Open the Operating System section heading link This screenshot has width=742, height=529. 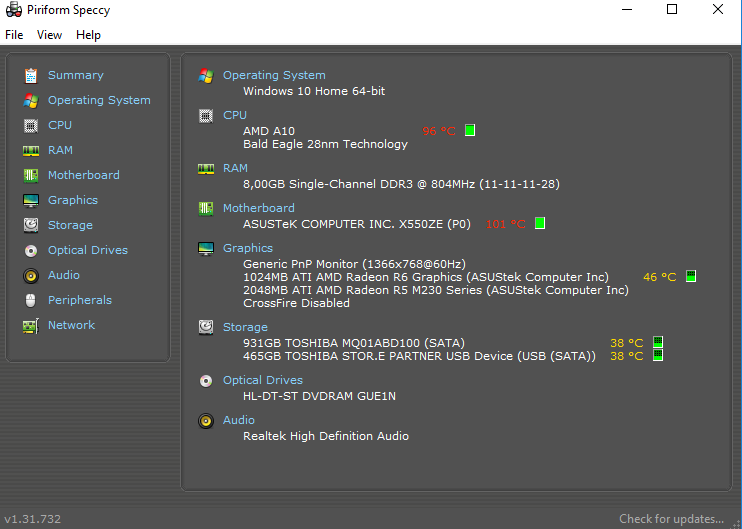click(274, 75)
